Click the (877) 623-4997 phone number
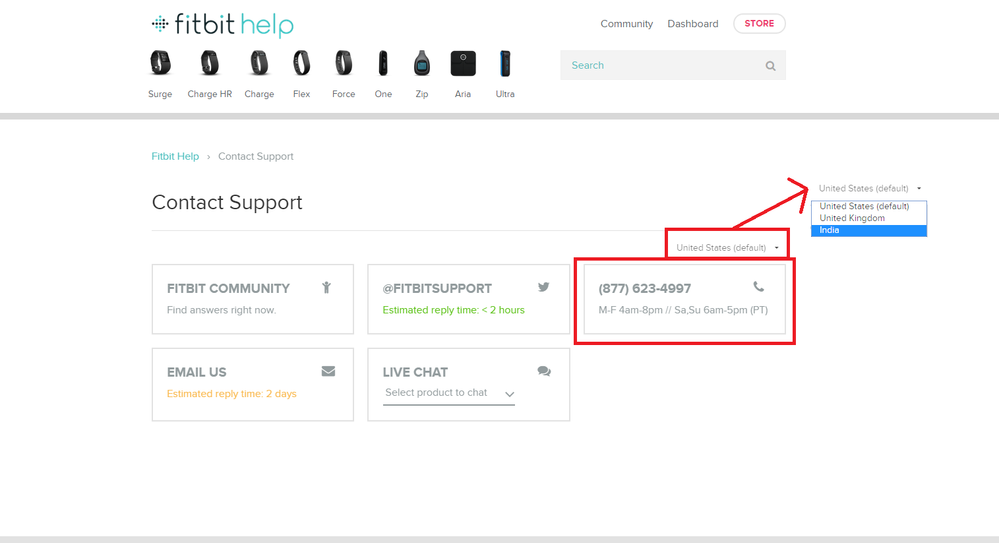 click(x=644, y=289)
